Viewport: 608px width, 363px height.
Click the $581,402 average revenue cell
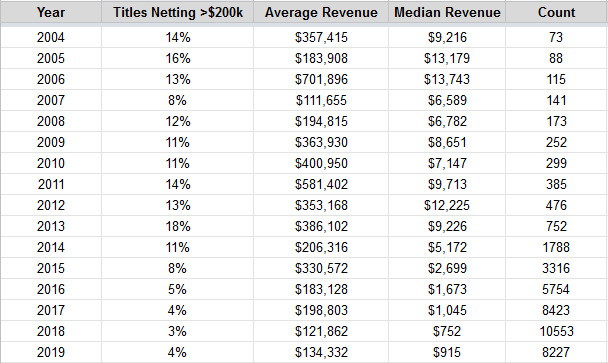[x=321, y=184]
